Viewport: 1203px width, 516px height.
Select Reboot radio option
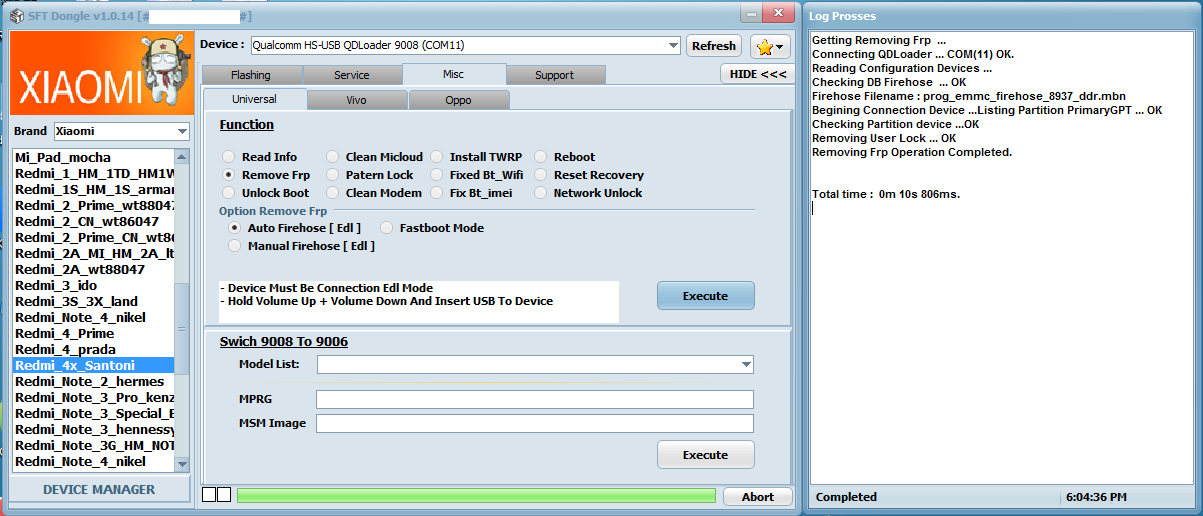(x=541, y=157)
